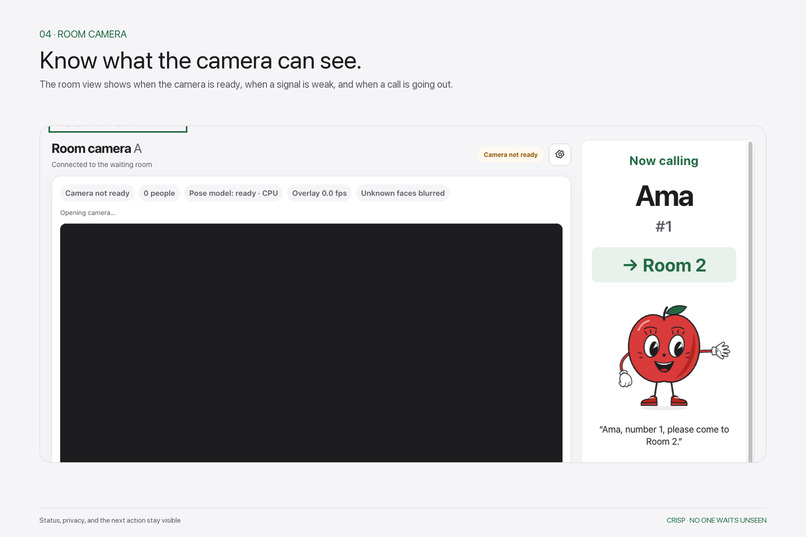
Task: Open the camera settings gear icon
Action: click(x=560, y=154)
